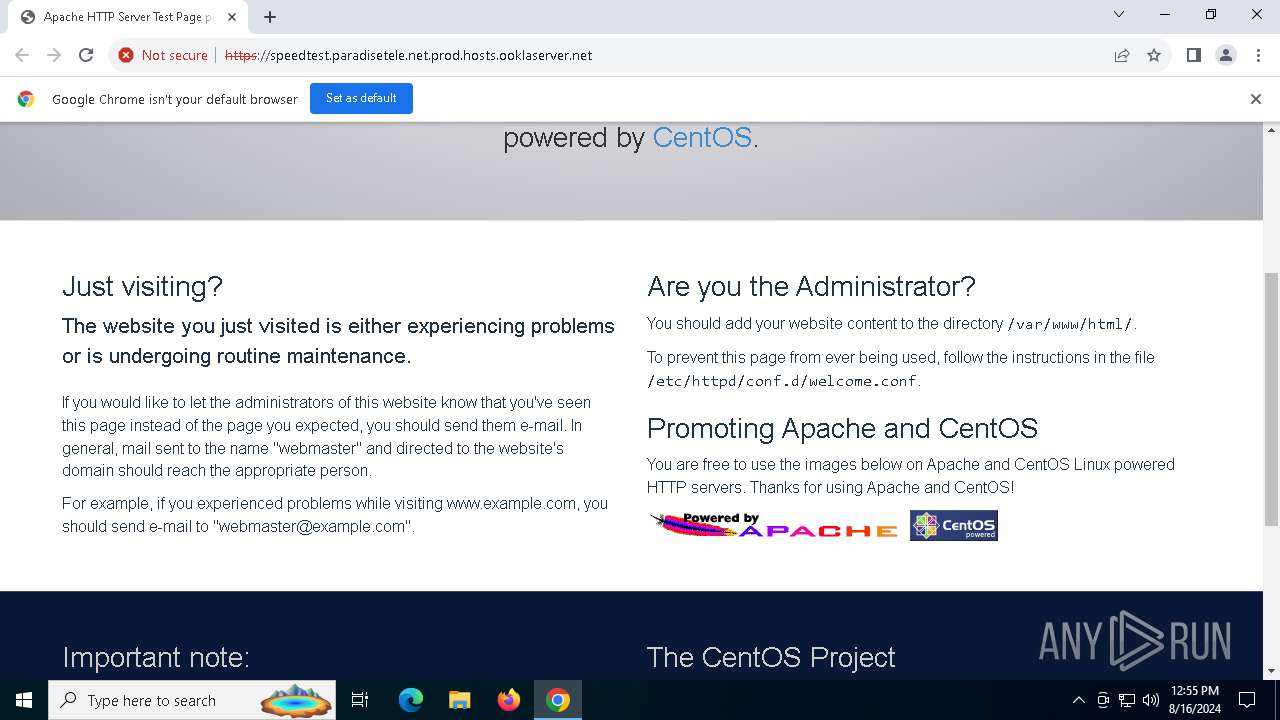Viewport: 1280px width, 720px height.
Task: Select the "Are you the Administrator?" heading
Action: pyautogui.click(x=811, y=287)
